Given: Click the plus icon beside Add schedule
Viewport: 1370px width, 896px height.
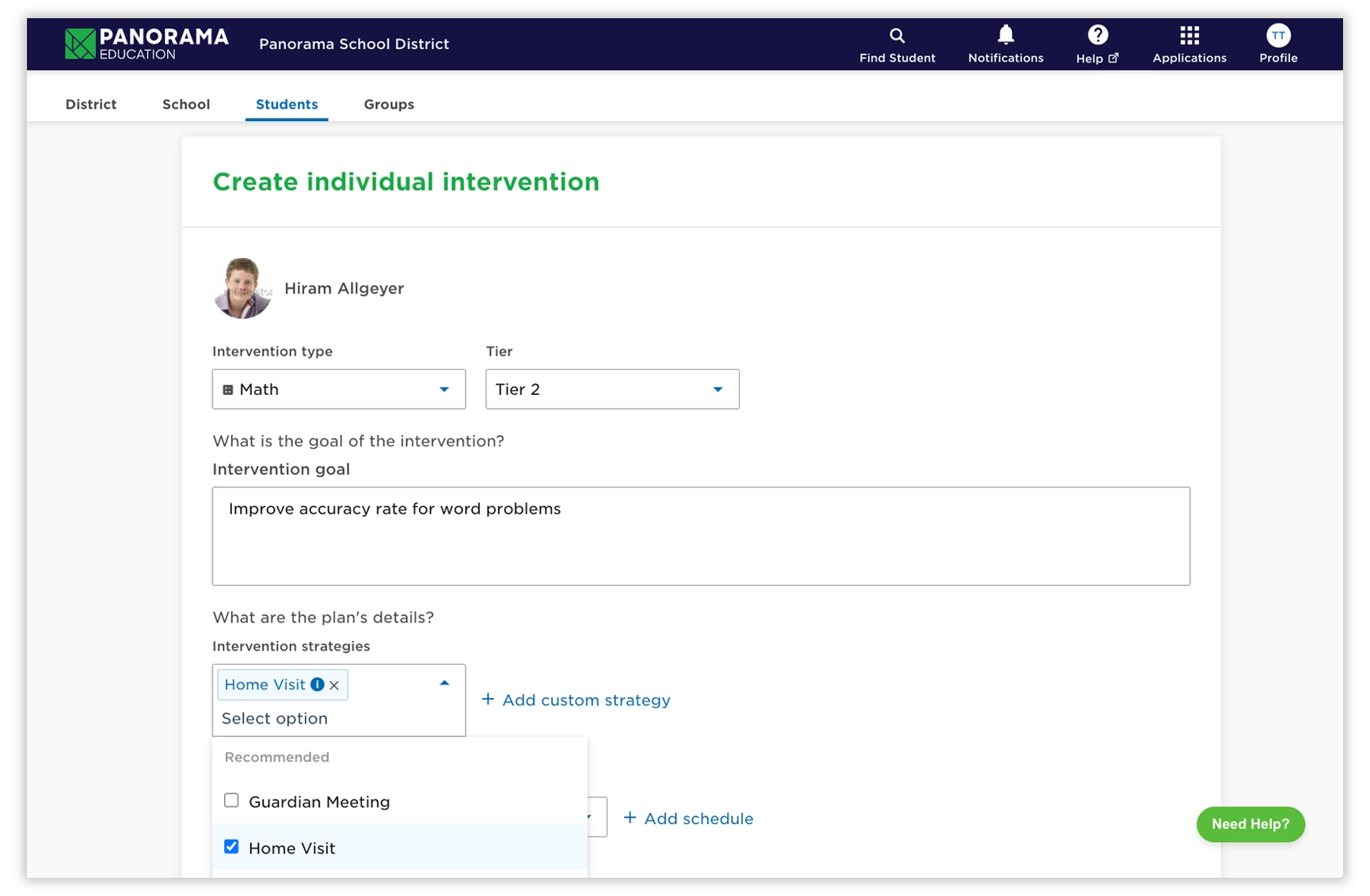Looking at the screenshot, I should (630, 818).
